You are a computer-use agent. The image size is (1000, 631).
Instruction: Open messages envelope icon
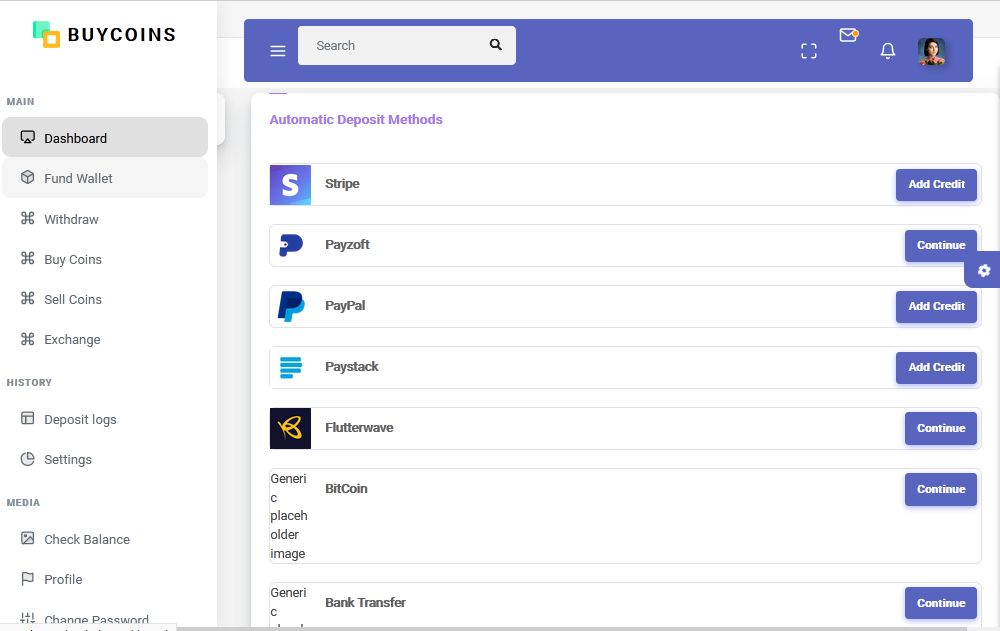[x=848, y=35]
